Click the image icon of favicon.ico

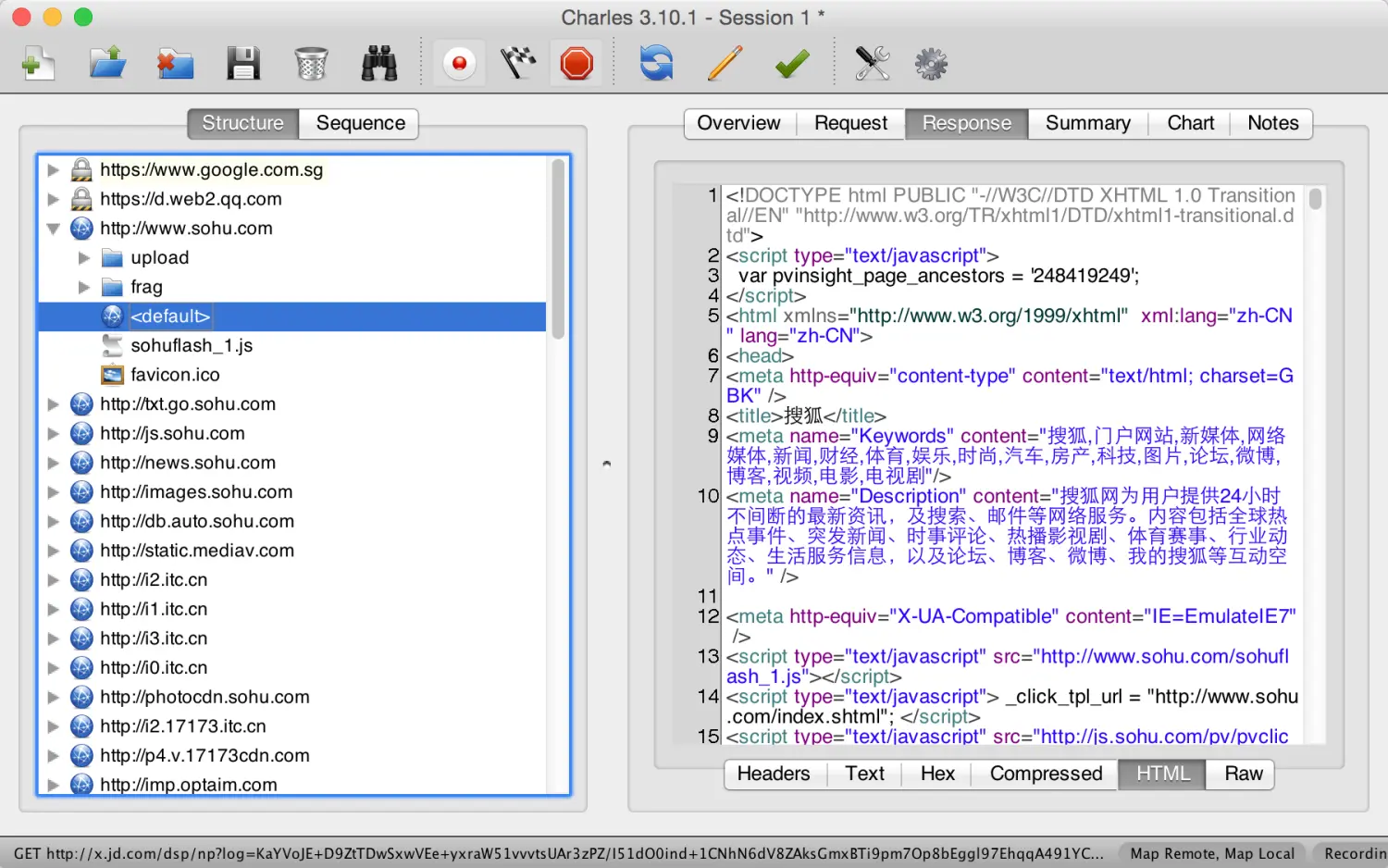point(112,375)
